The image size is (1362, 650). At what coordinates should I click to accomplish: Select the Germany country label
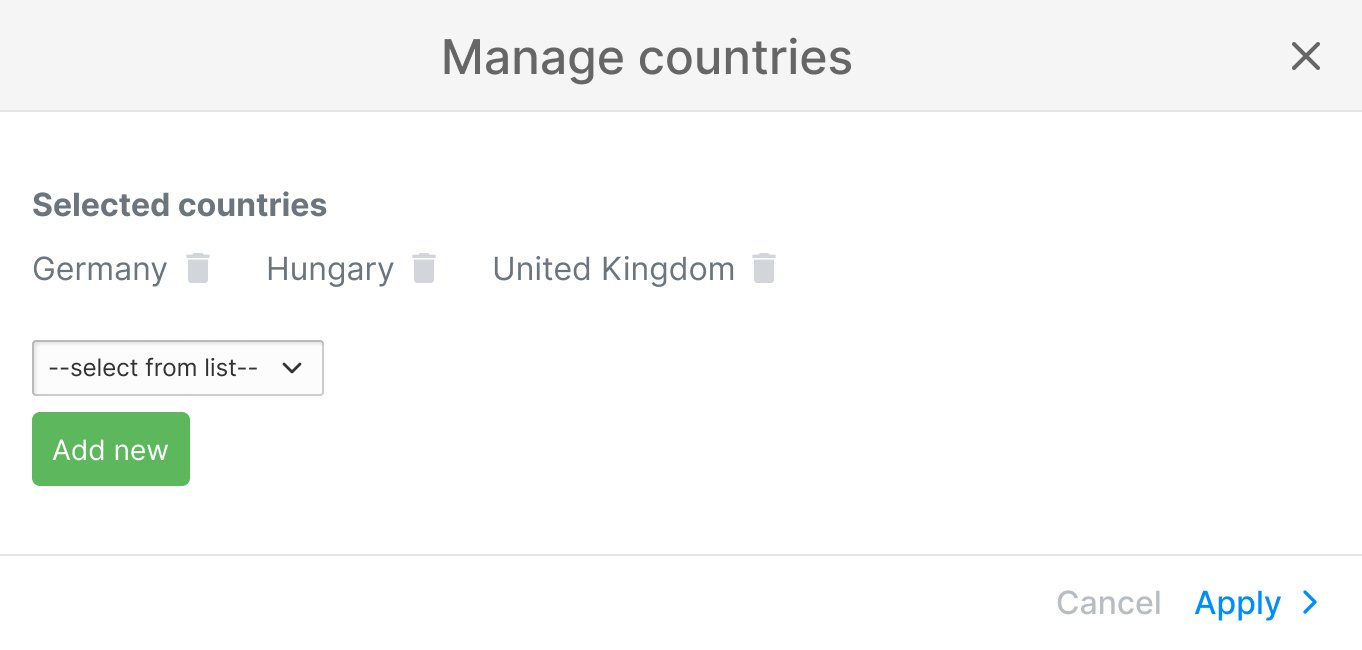[x=100, y=269]
